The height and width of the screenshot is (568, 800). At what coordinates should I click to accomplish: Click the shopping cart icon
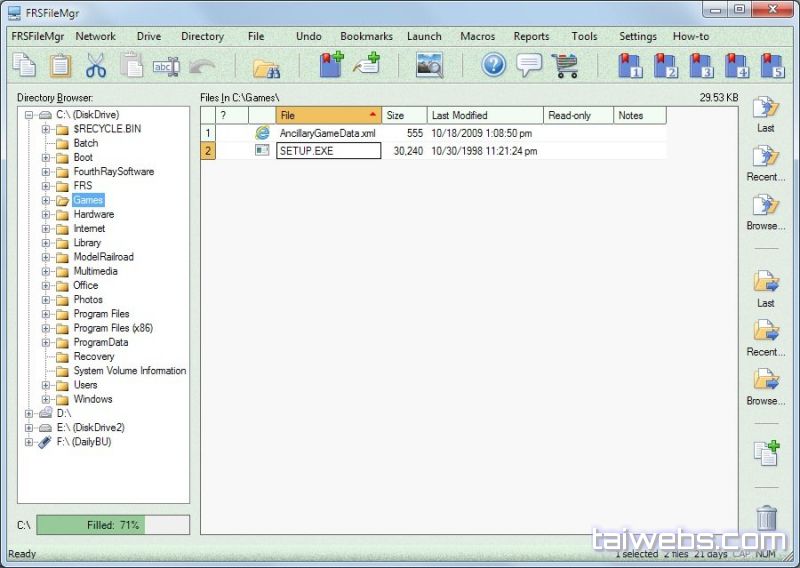pyautogui.click(x=564, y=66)
